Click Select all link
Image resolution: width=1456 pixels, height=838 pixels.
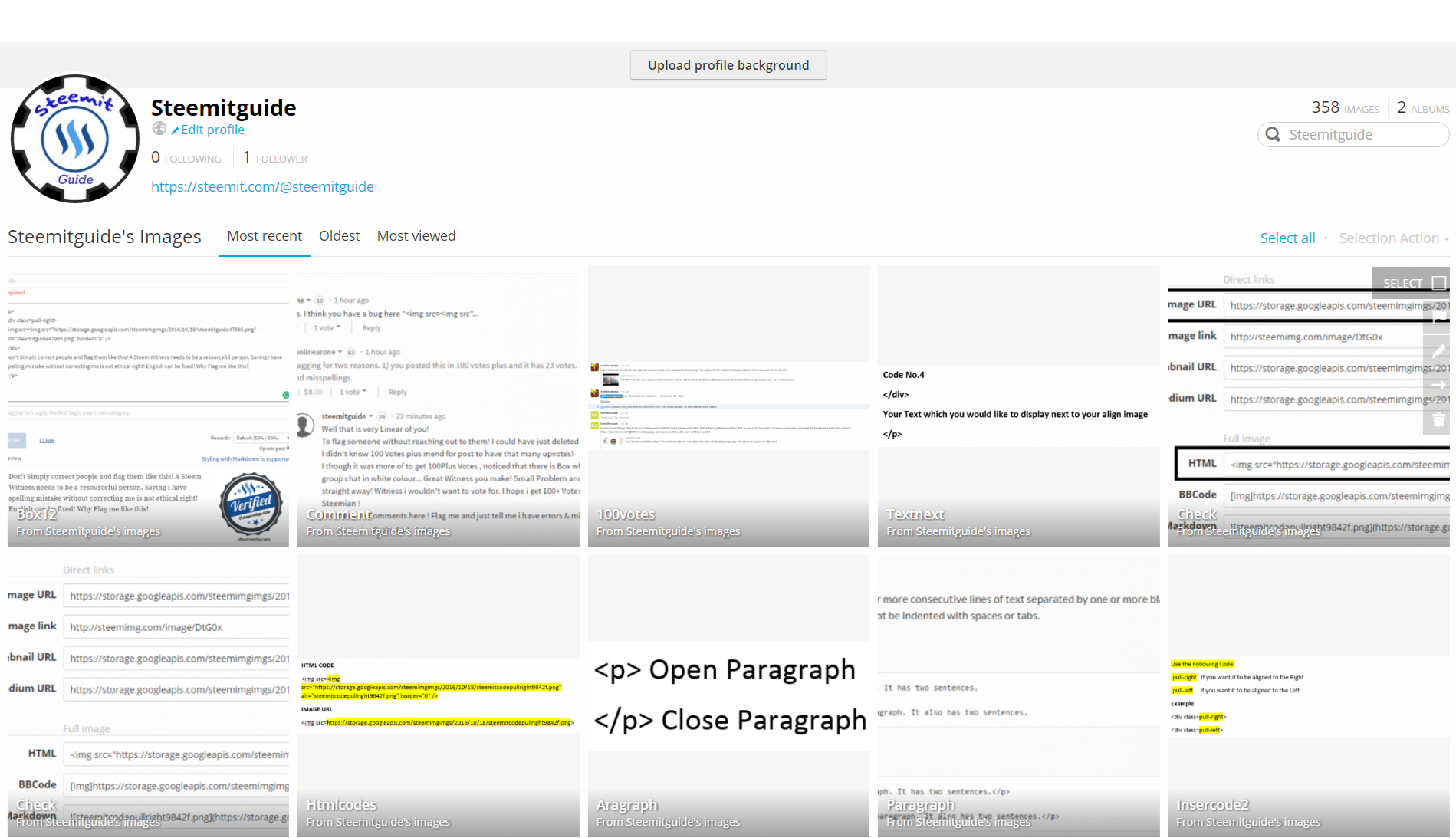coord(1287,238)
